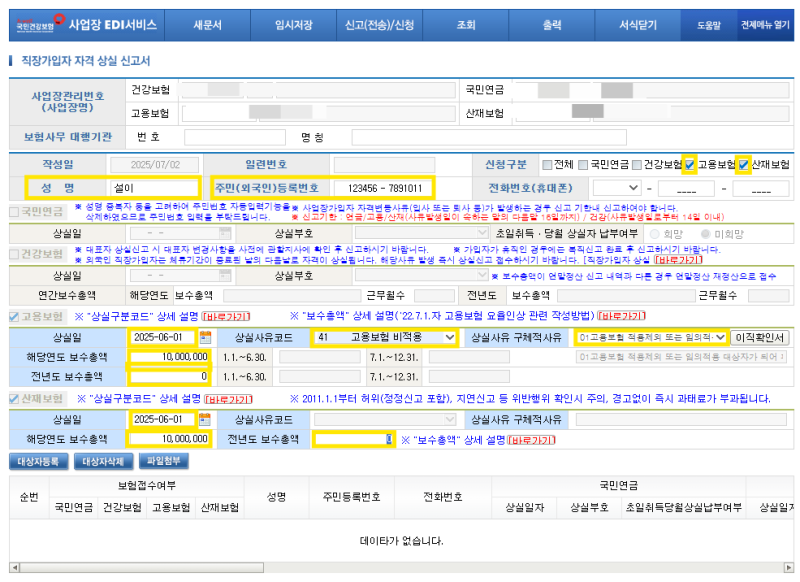Viewport: 800px width, 582px height.
Task: Click the 국민건강보험 logo in the header
Action: pos(40,23)
